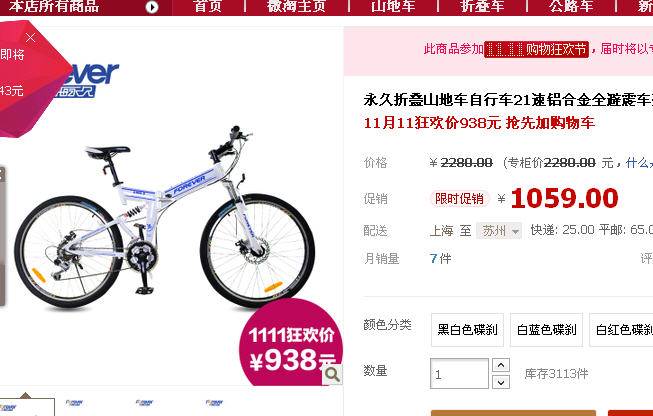
Task: Click the second product thumbnail below image
Action: (74, 403)
